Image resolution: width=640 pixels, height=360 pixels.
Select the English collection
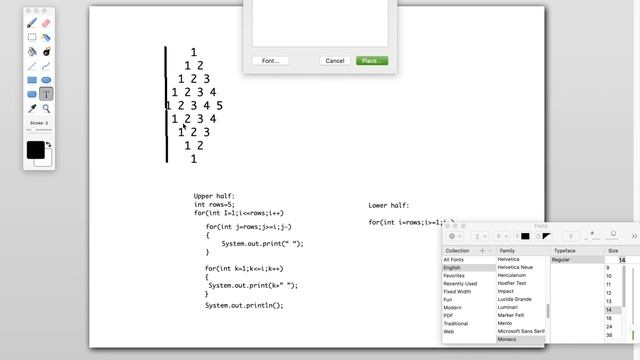[469, 268]
